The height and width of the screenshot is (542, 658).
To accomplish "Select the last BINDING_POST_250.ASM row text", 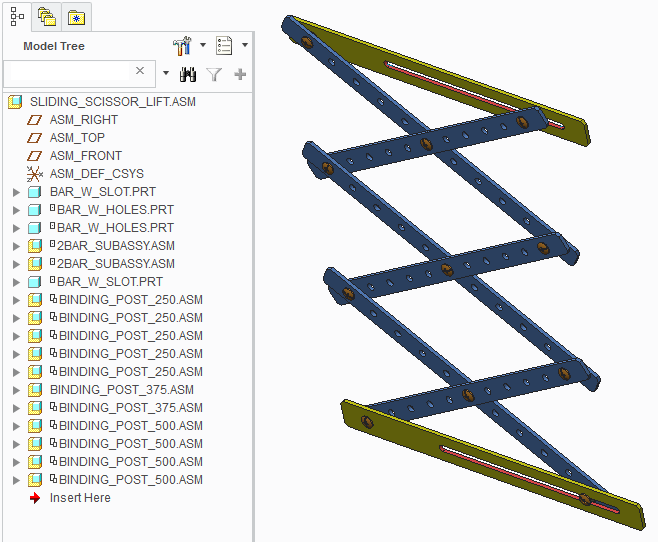I will [131, 372].
